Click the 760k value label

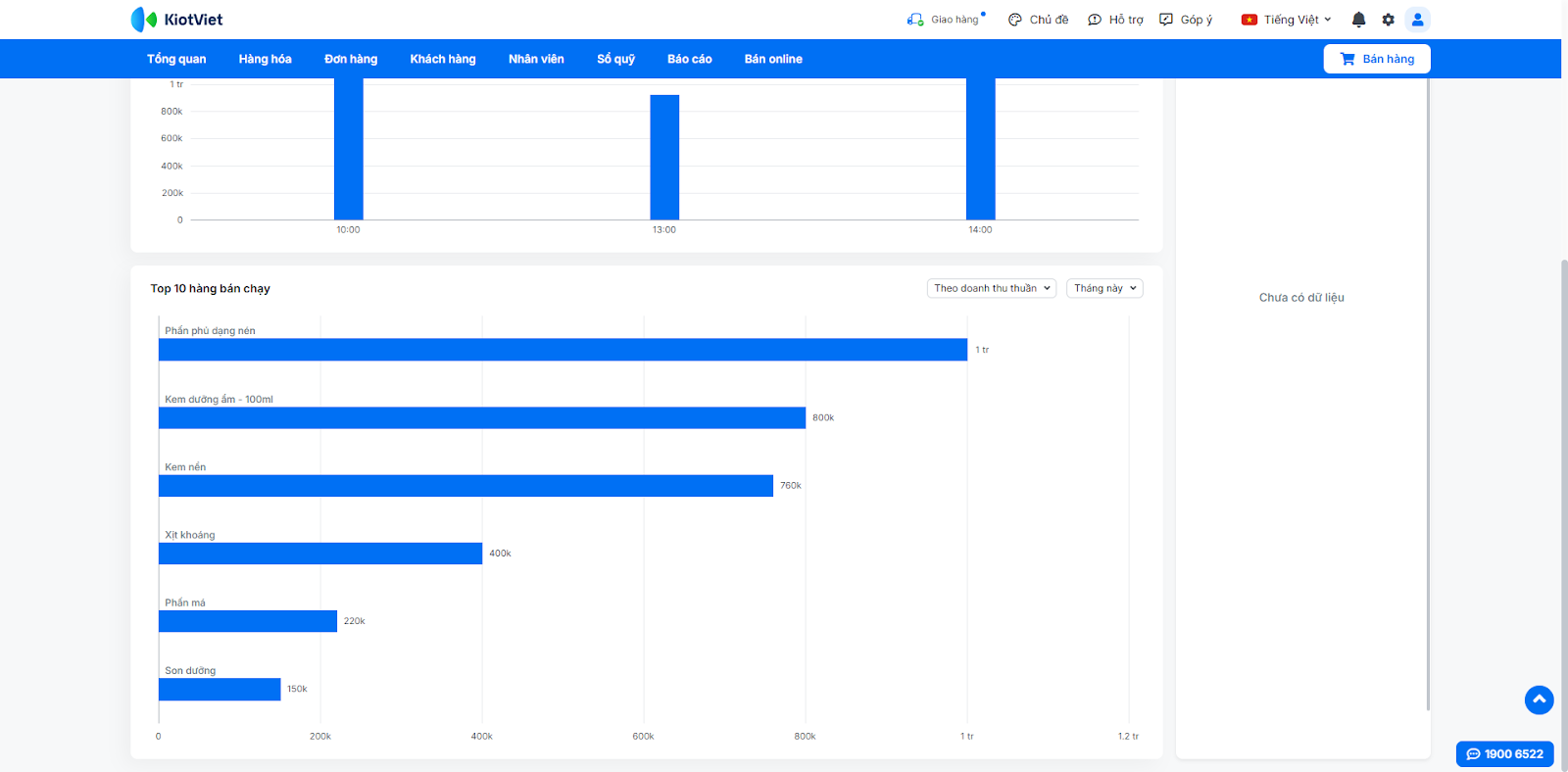tap(791, 486)
